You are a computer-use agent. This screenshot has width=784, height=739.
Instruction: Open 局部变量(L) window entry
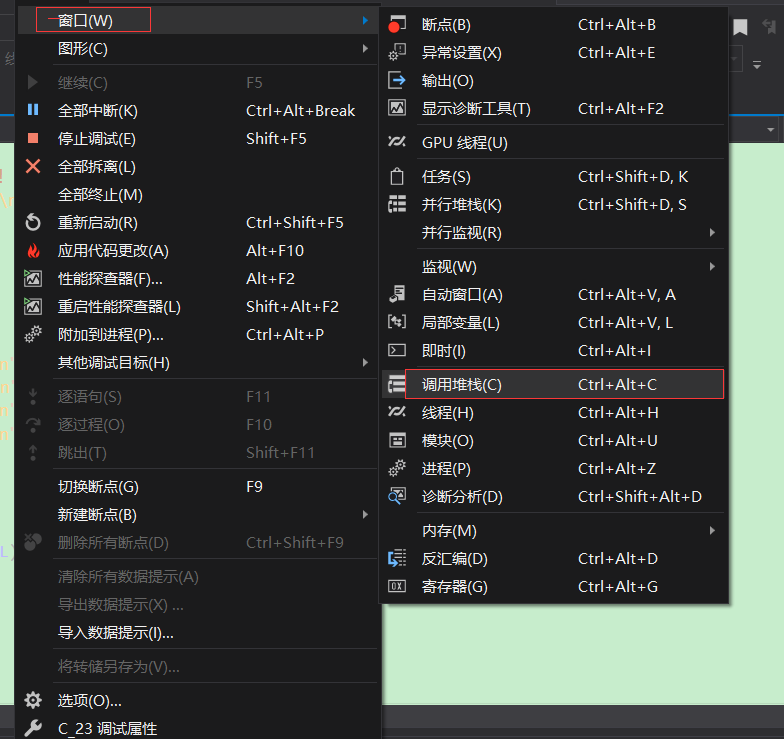pyautogui.click(x=553, y=322)
